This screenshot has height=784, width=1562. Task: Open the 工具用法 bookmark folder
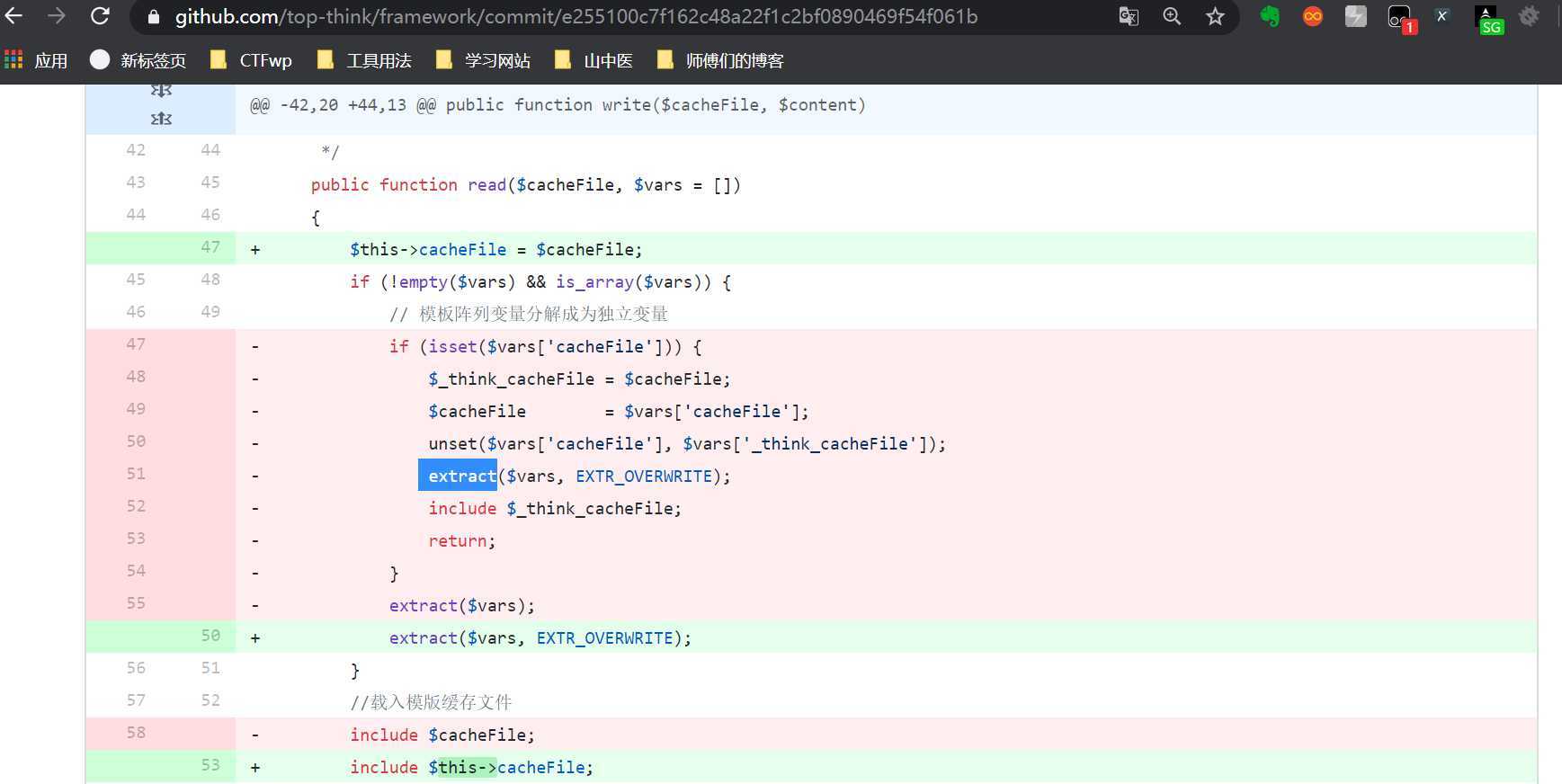tap(364, 60)
